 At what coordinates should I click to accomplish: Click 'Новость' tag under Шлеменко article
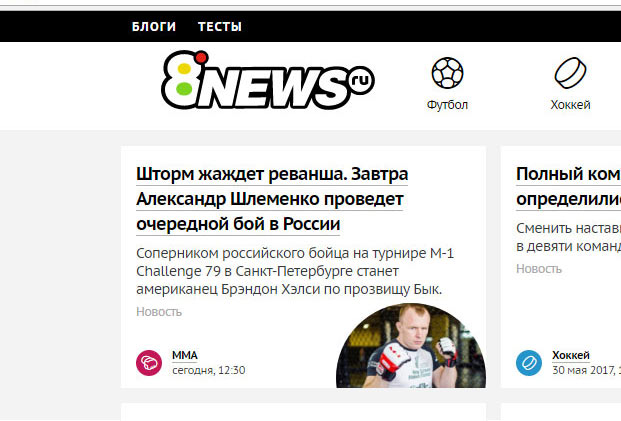coord(159,312)
